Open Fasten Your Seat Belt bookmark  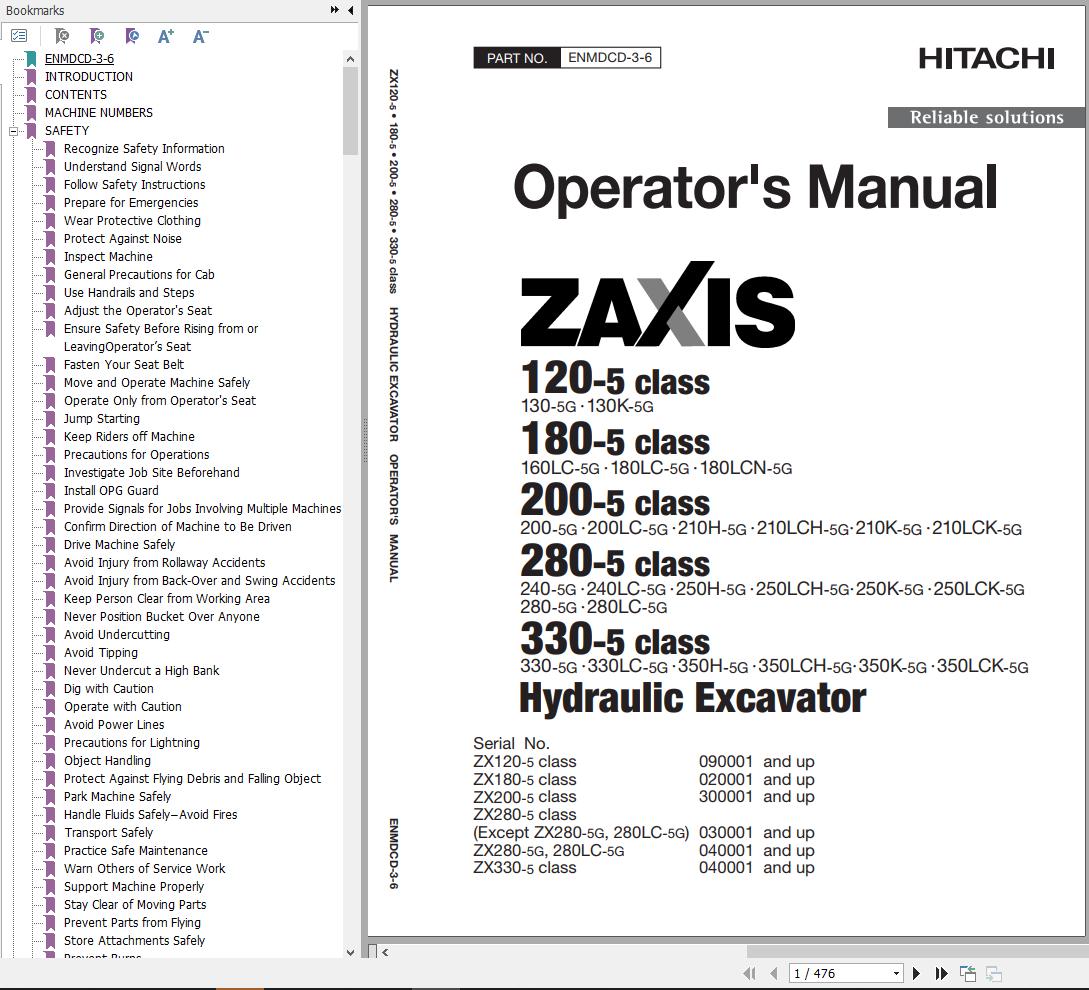[124, 365]
